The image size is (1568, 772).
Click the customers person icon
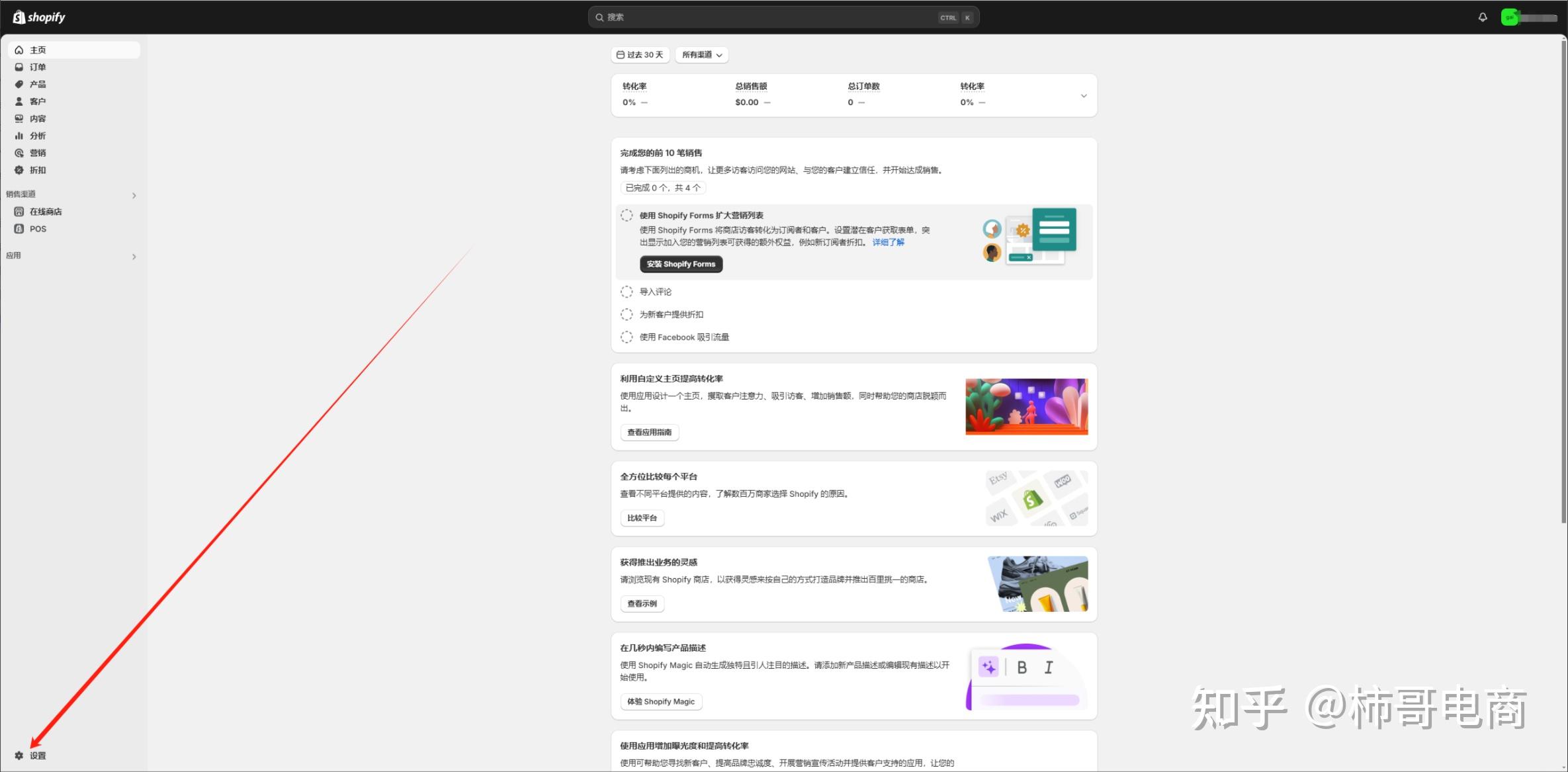pos(19,102)
